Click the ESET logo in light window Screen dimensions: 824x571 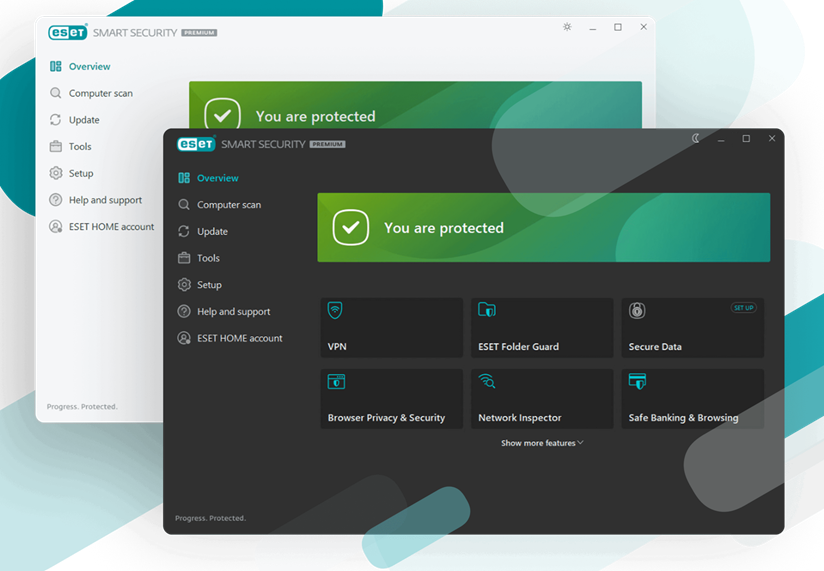pos(68,33)
